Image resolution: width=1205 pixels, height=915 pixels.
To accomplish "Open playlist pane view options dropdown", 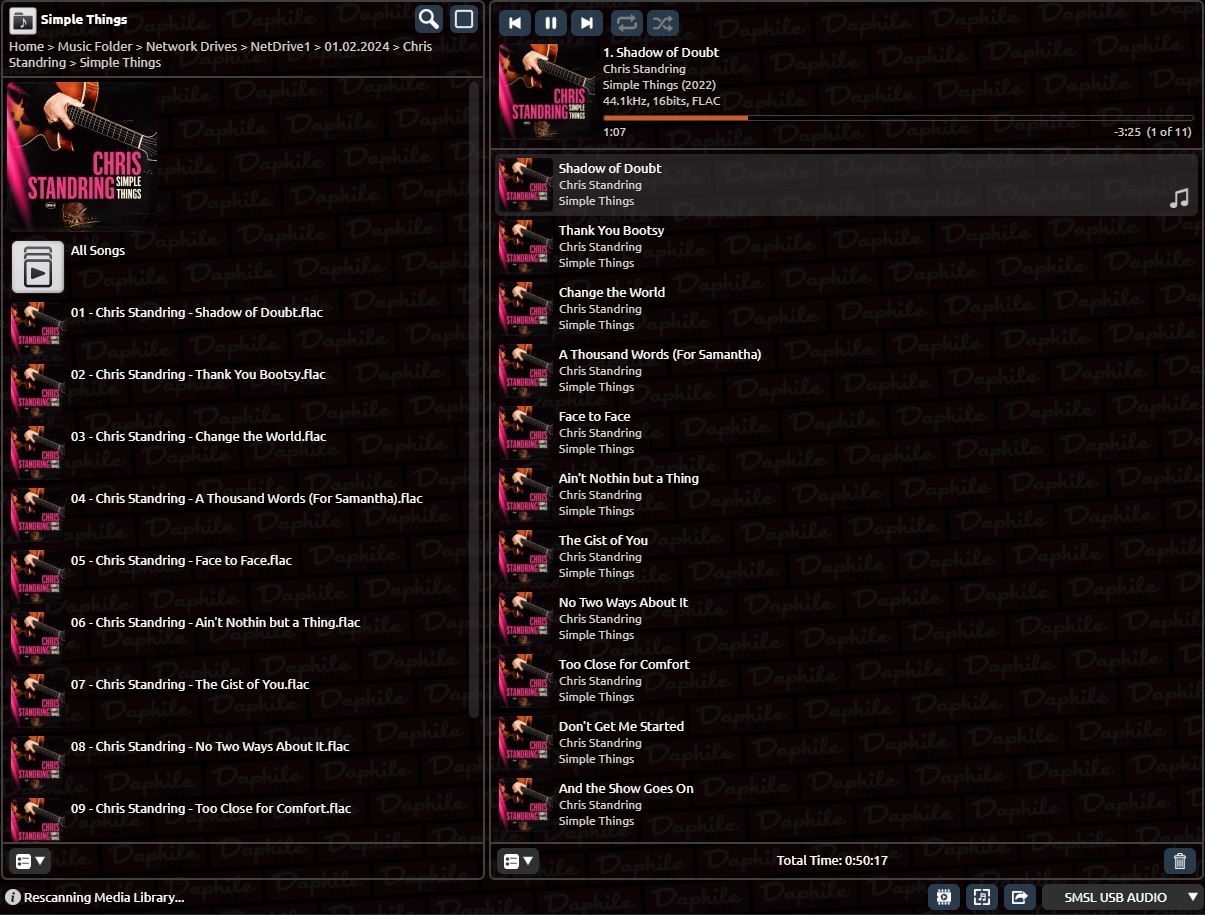I will pos(518,860).
